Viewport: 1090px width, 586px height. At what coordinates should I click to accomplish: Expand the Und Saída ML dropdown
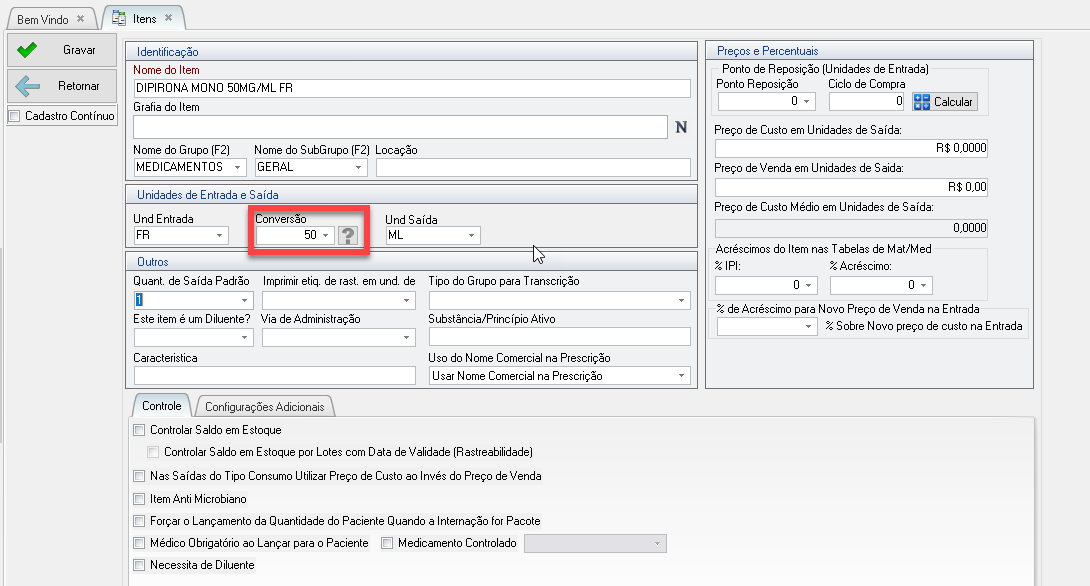pos(472,235)
